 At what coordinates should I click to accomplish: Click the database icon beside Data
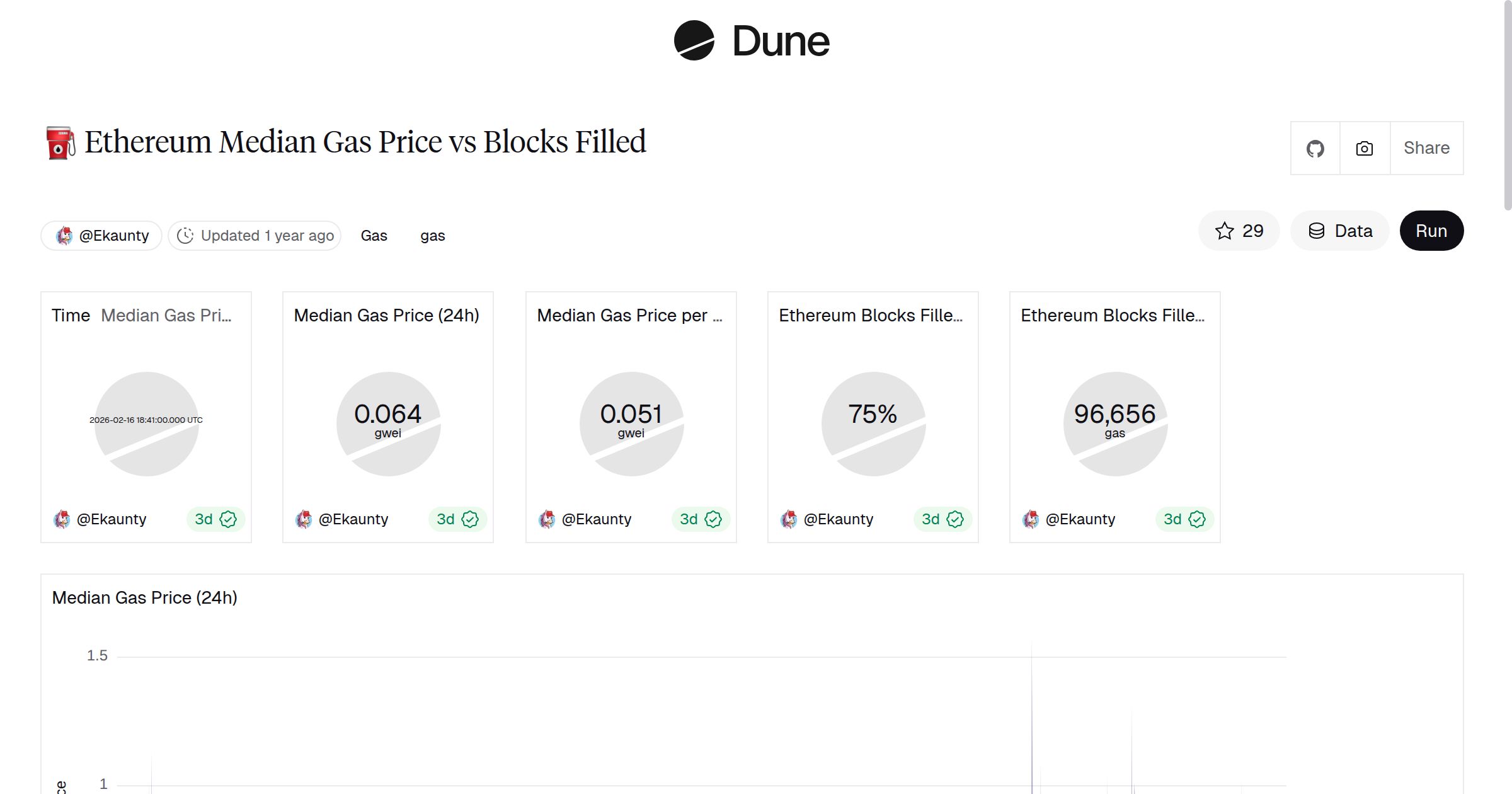[x=1317, y=231]
